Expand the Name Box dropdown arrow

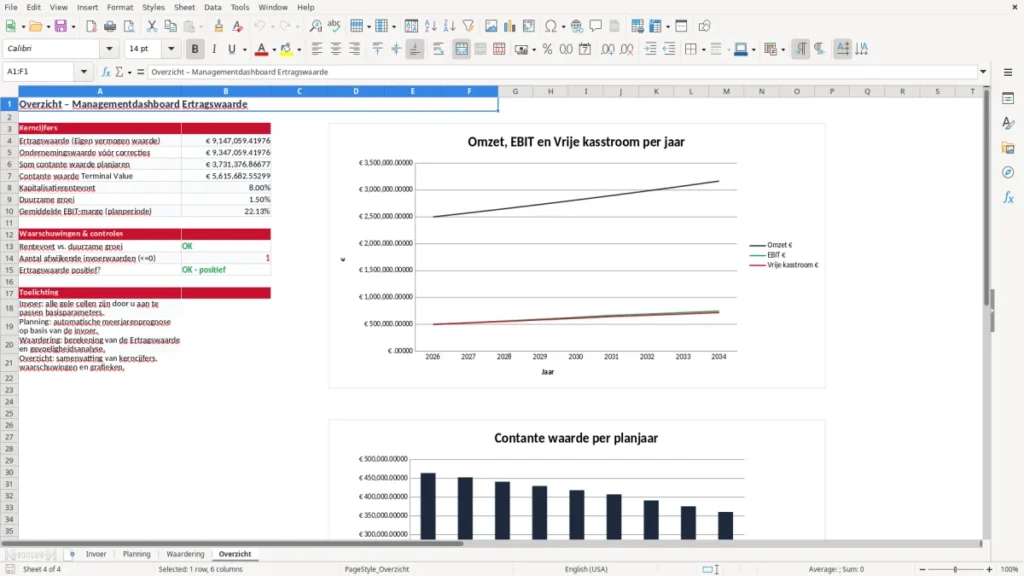point(84,72)
